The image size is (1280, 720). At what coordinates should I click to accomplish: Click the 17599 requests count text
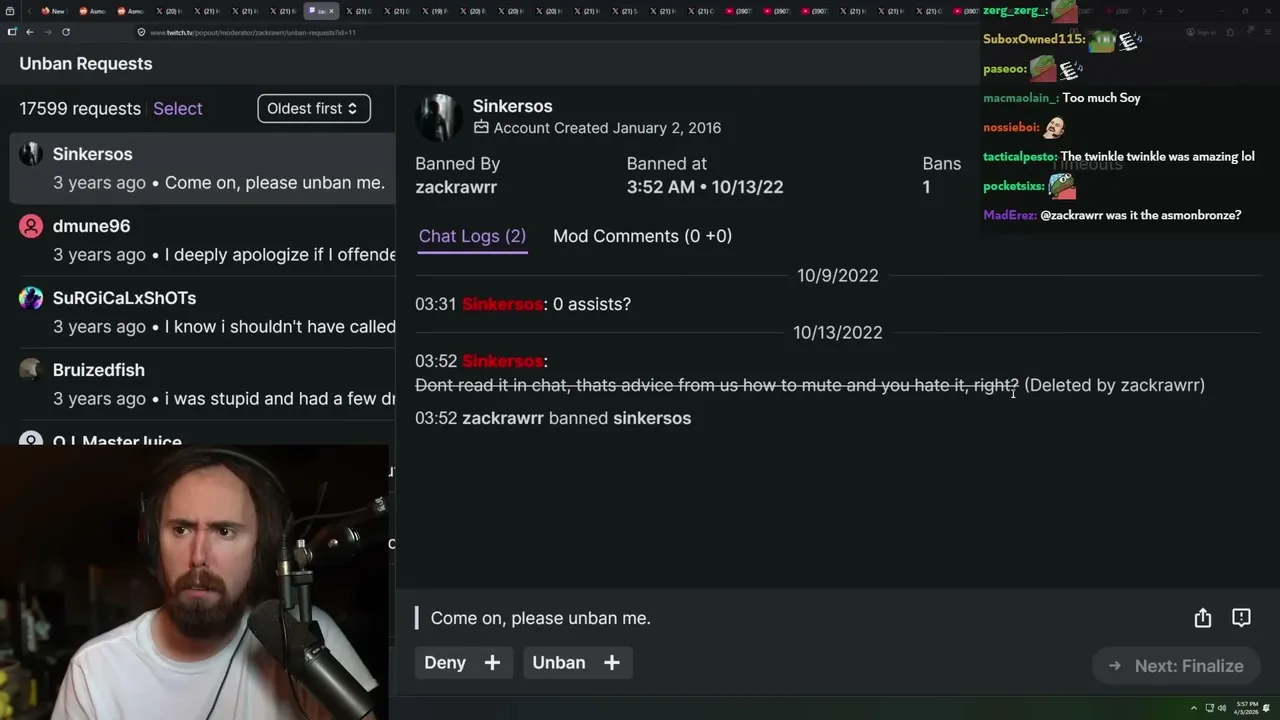click(80, 108)
